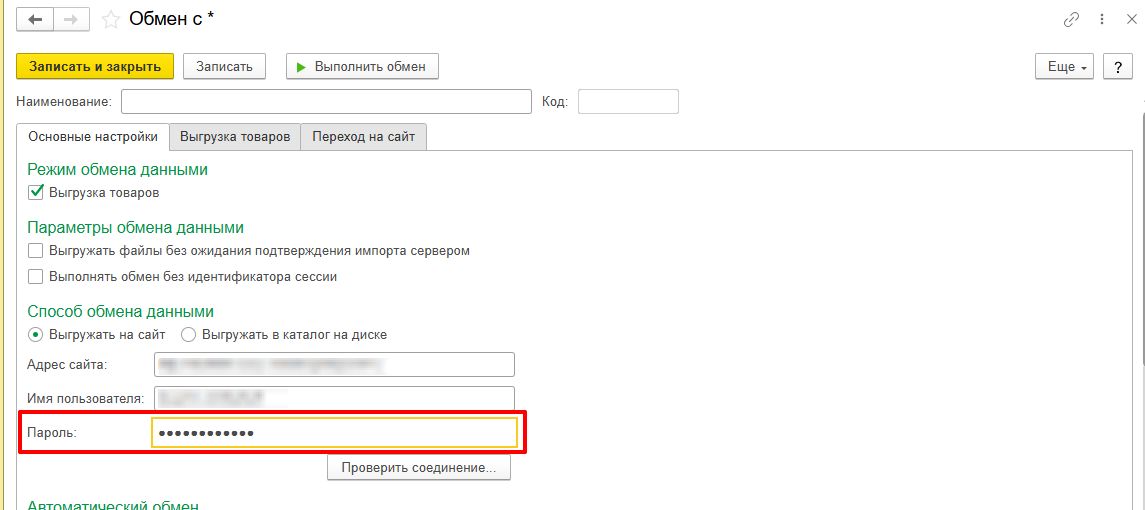Switch to the Выгрузка товаров tab
1145x510 pixels.
click(x=235, y=137)
